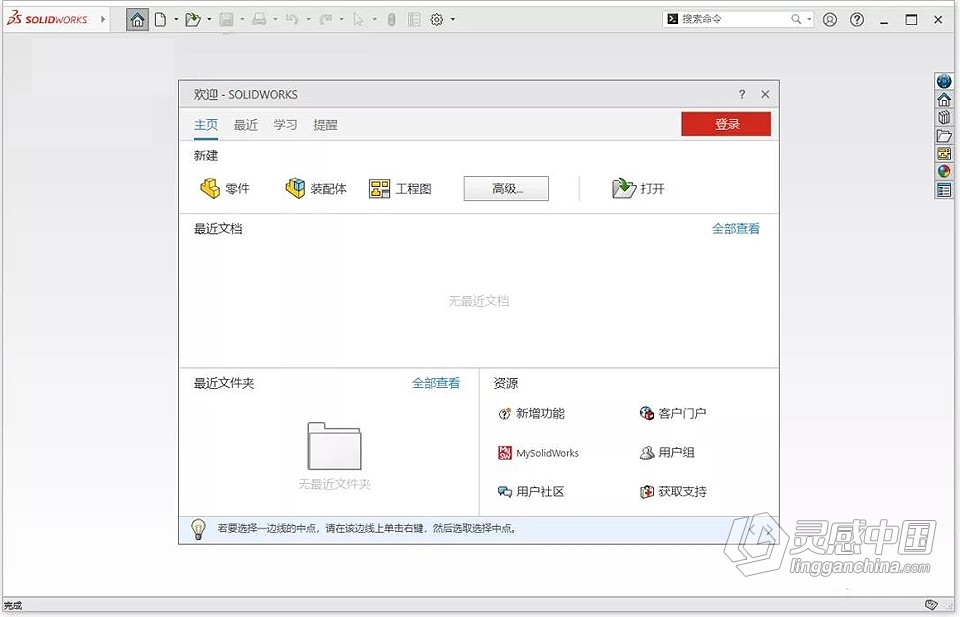Click the Select cursor tool icon
This screenshot has height=617, width=960.
[x=359, y=20]
